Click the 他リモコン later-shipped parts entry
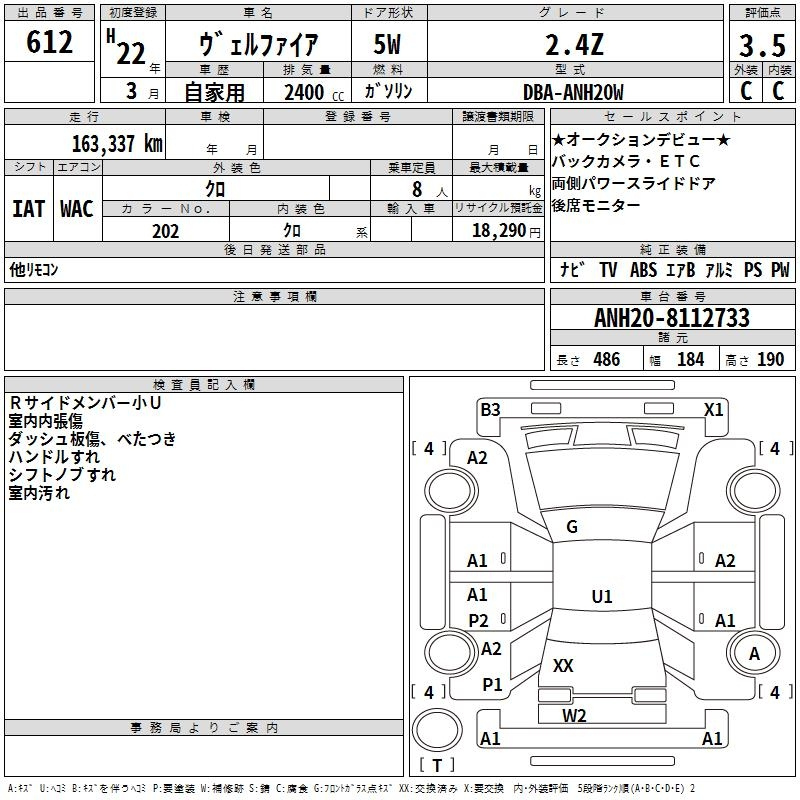The height and width of the screenshot is (800, 800). 34,269
